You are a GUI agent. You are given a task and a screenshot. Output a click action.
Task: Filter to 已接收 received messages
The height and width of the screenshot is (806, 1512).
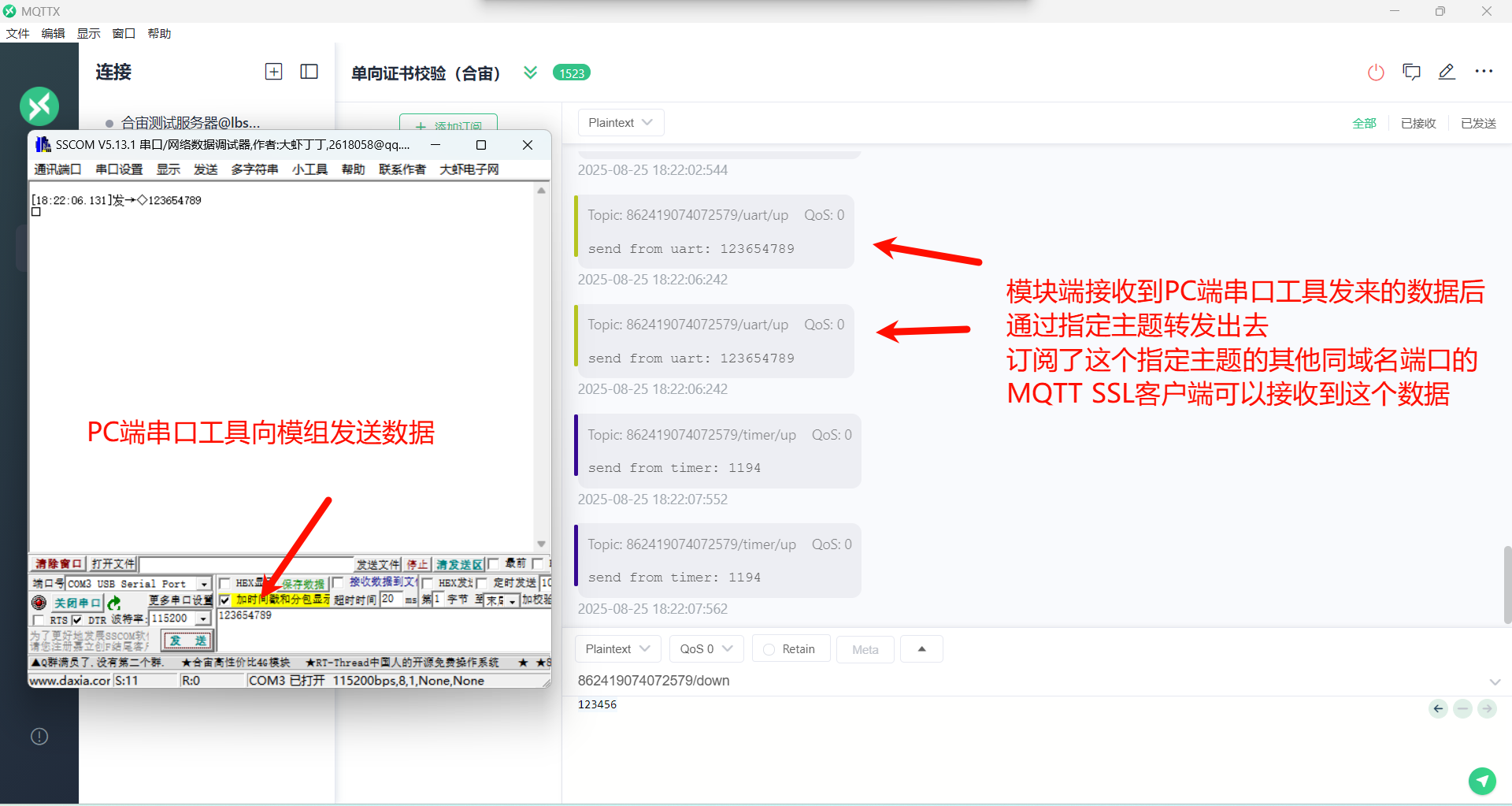click(x=1418, y=123)
